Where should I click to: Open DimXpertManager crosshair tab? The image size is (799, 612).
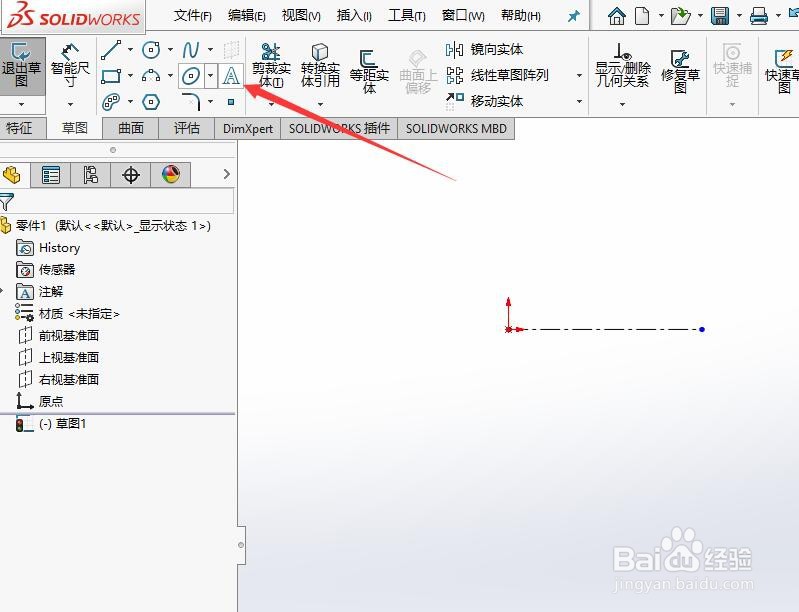pos(131,175)
